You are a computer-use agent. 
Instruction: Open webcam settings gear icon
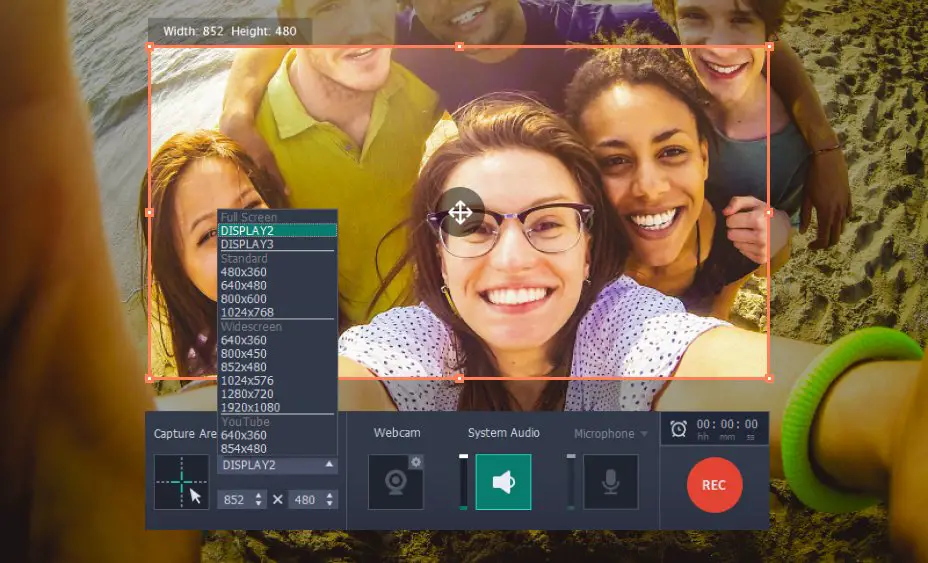point(416,462)
